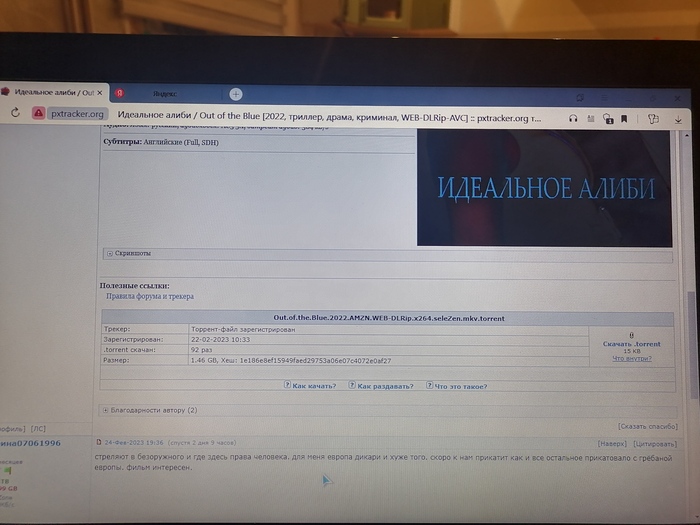
Task: Click the '92 раз' download count value
Action: tap(201, 350)
